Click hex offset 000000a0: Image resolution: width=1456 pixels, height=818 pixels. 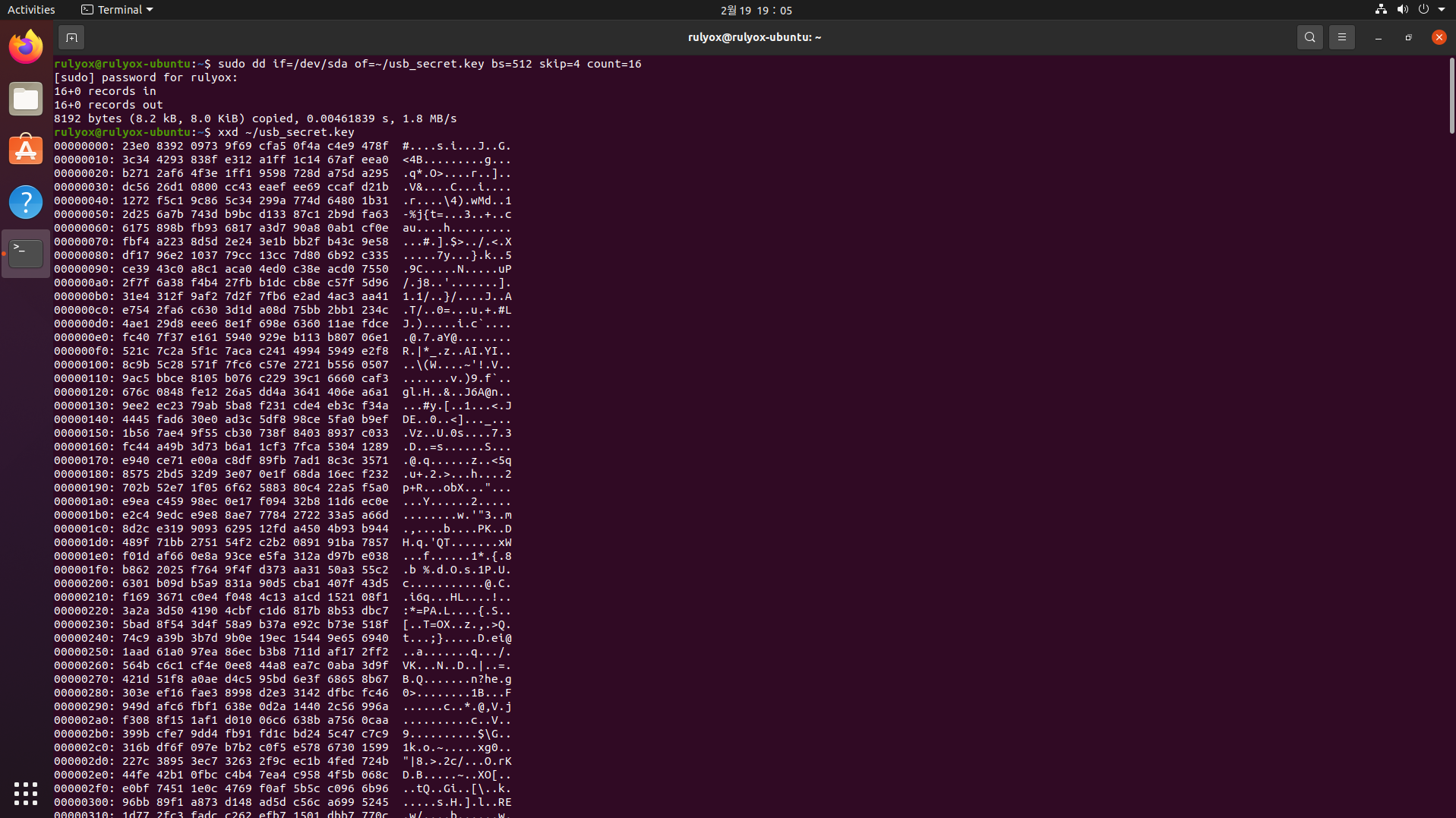84,283
